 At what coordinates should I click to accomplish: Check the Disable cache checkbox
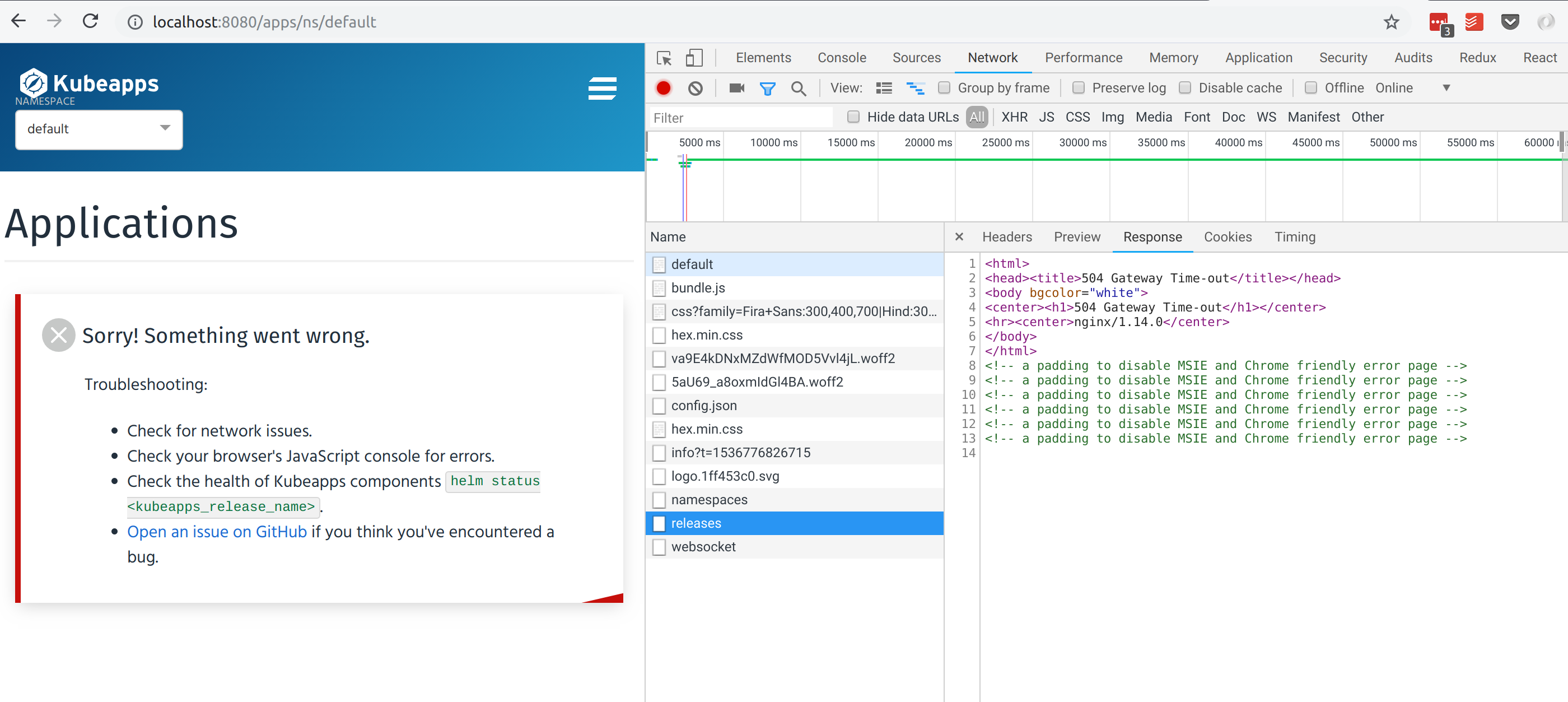[1185, 87]
